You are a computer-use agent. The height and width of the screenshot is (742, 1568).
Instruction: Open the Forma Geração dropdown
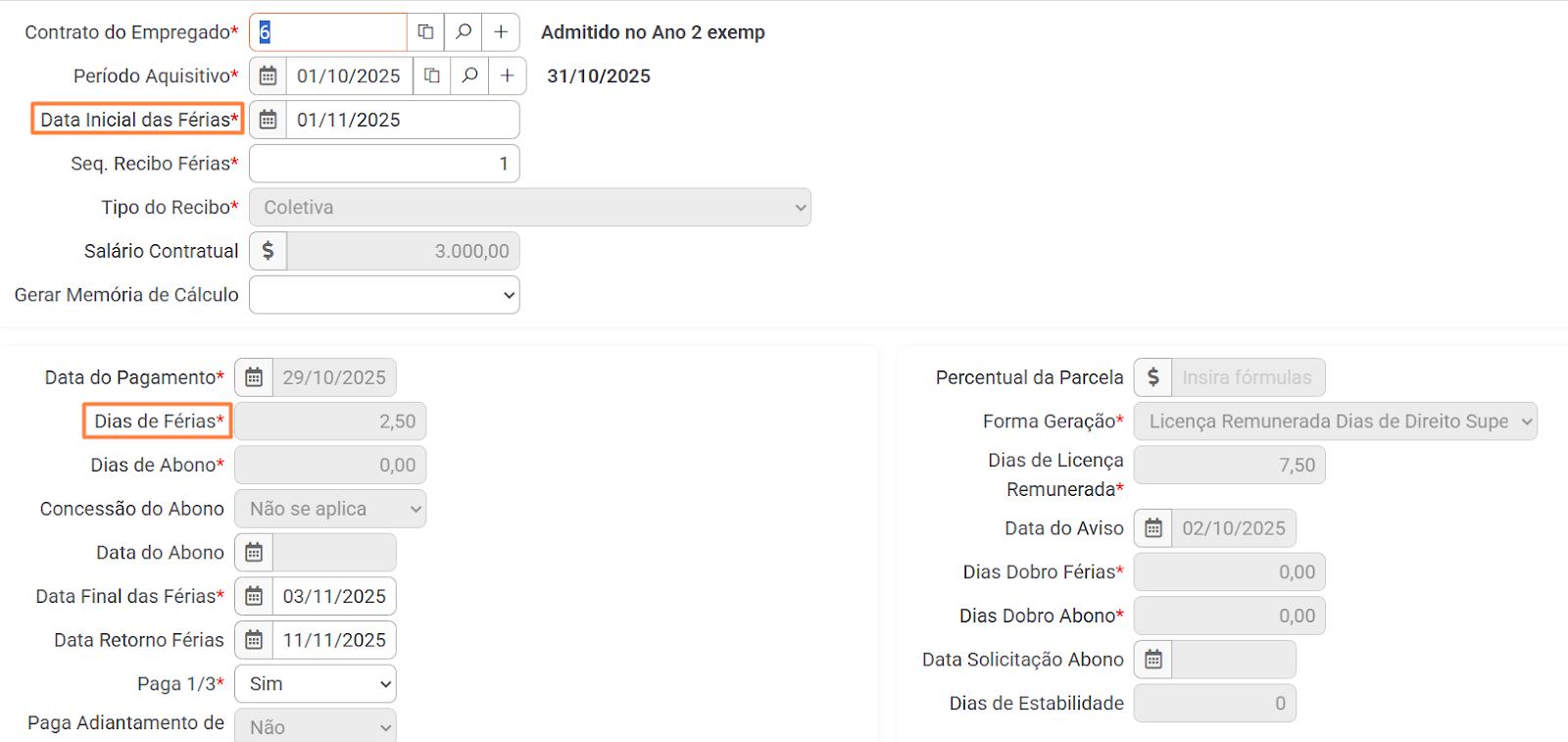pos(1335,421)
